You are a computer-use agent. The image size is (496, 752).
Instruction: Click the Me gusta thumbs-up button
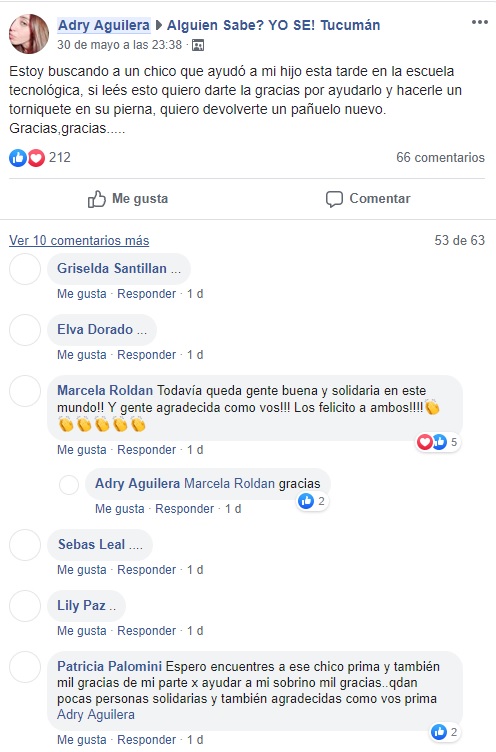click(x=128, y=199)
